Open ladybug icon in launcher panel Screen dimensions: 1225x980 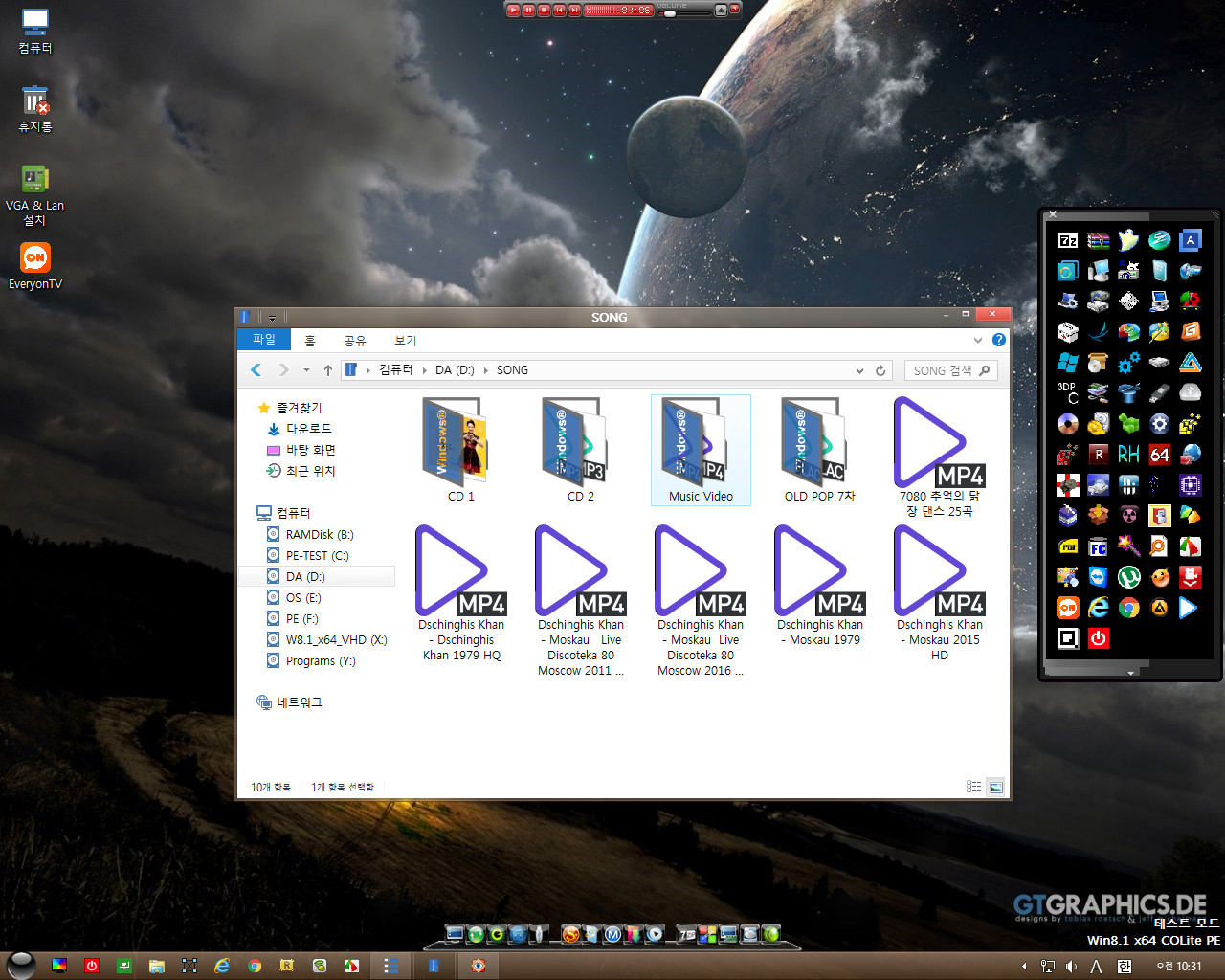1191,301
